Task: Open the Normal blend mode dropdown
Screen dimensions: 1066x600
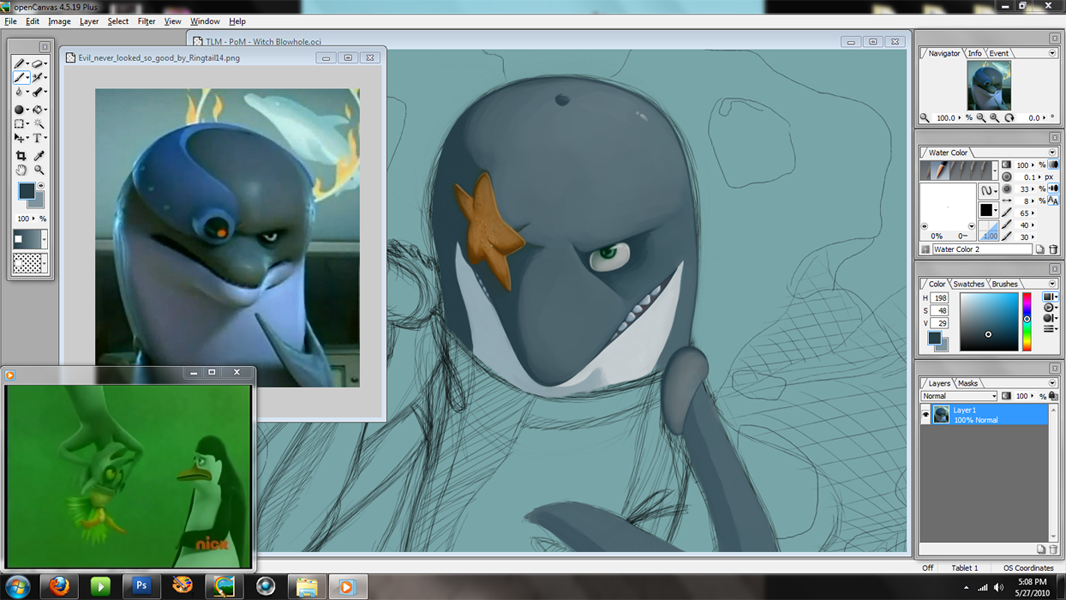Action: click(959, 395)
